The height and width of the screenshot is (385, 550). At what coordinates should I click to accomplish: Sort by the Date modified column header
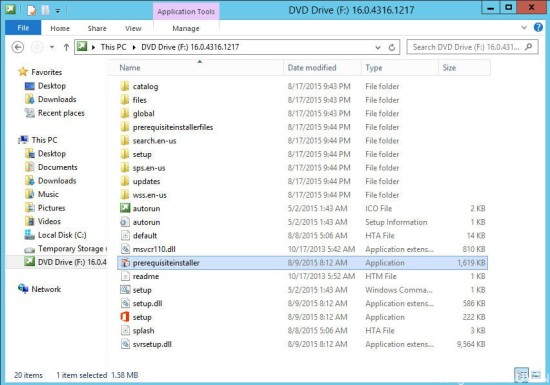coord(322,68)
